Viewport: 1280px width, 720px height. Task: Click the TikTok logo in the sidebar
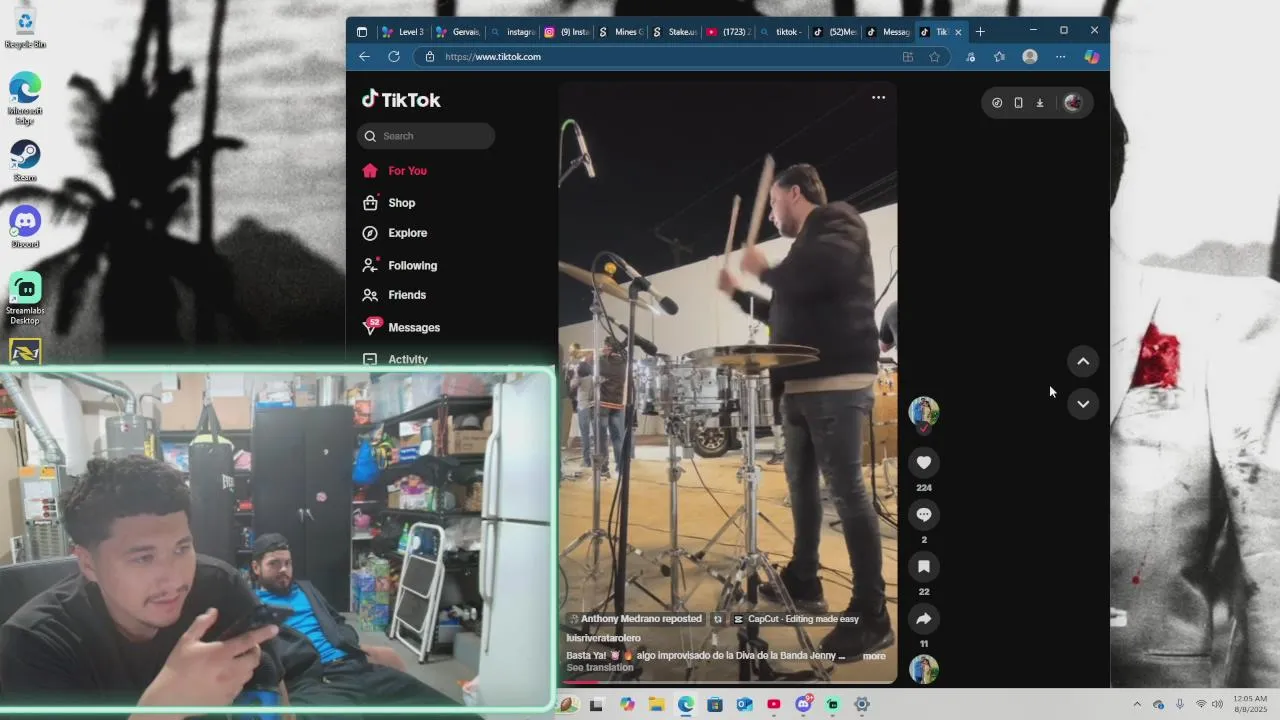[401, 99]
